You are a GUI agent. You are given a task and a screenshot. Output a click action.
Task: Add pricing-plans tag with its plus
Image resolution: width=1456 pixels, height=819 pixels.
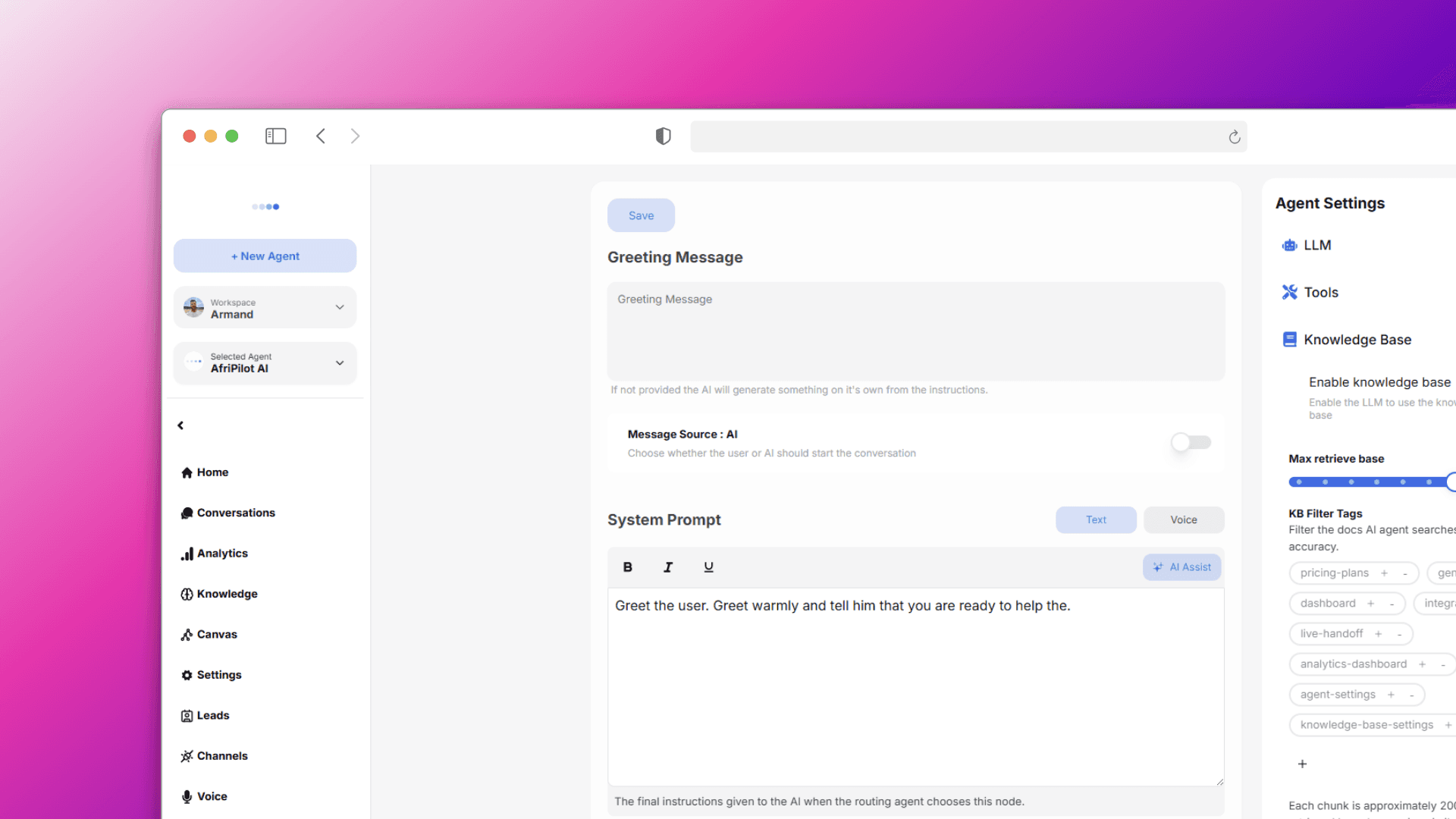(1384, 573)
